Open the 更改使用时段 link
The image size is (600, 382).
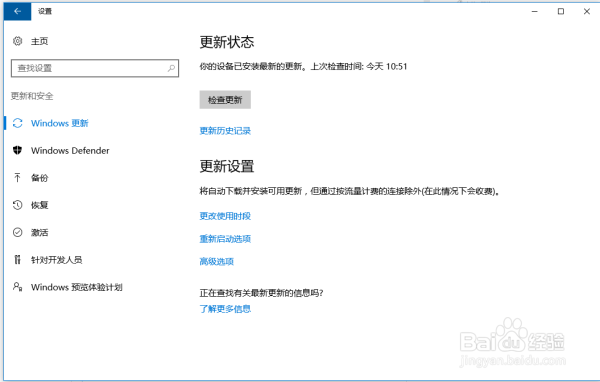(225, 216)
